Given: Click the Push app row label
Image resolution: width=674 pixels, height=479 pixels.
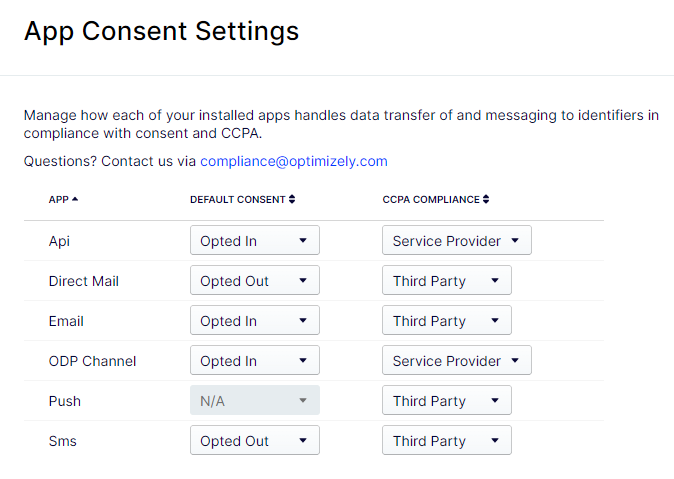Looking at the screenshot, I should (65, 401).
